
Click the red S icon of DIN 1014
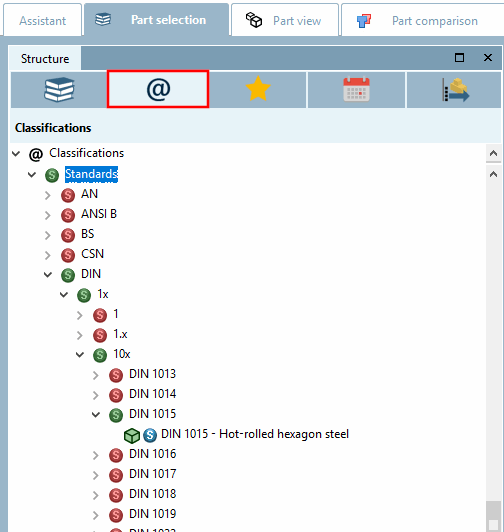(x=116, y=395)
